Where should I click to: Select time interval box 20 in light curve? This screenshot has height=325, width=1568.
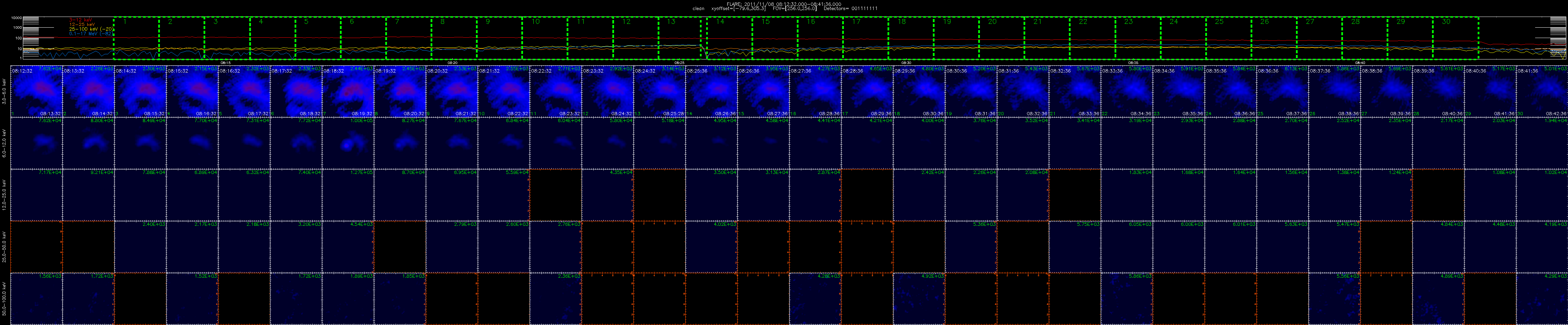[1002, 38]
